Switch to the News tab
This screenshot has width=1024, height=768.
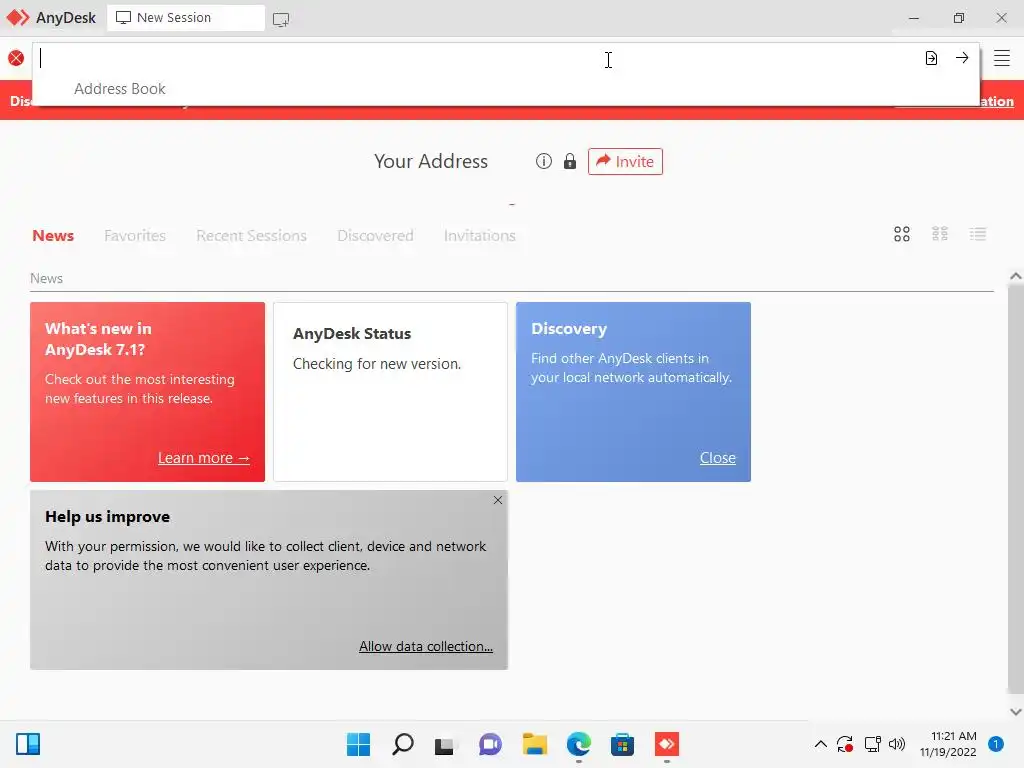coord(53,235)
